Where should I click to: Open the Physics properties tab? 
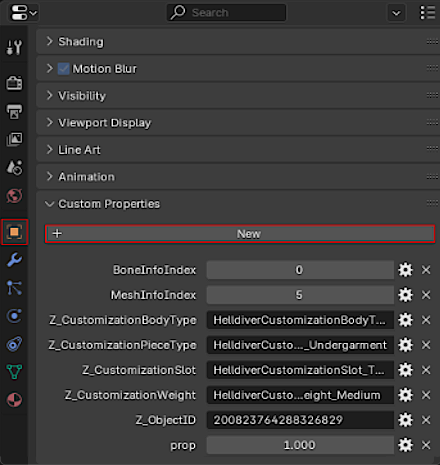point(14,316)
